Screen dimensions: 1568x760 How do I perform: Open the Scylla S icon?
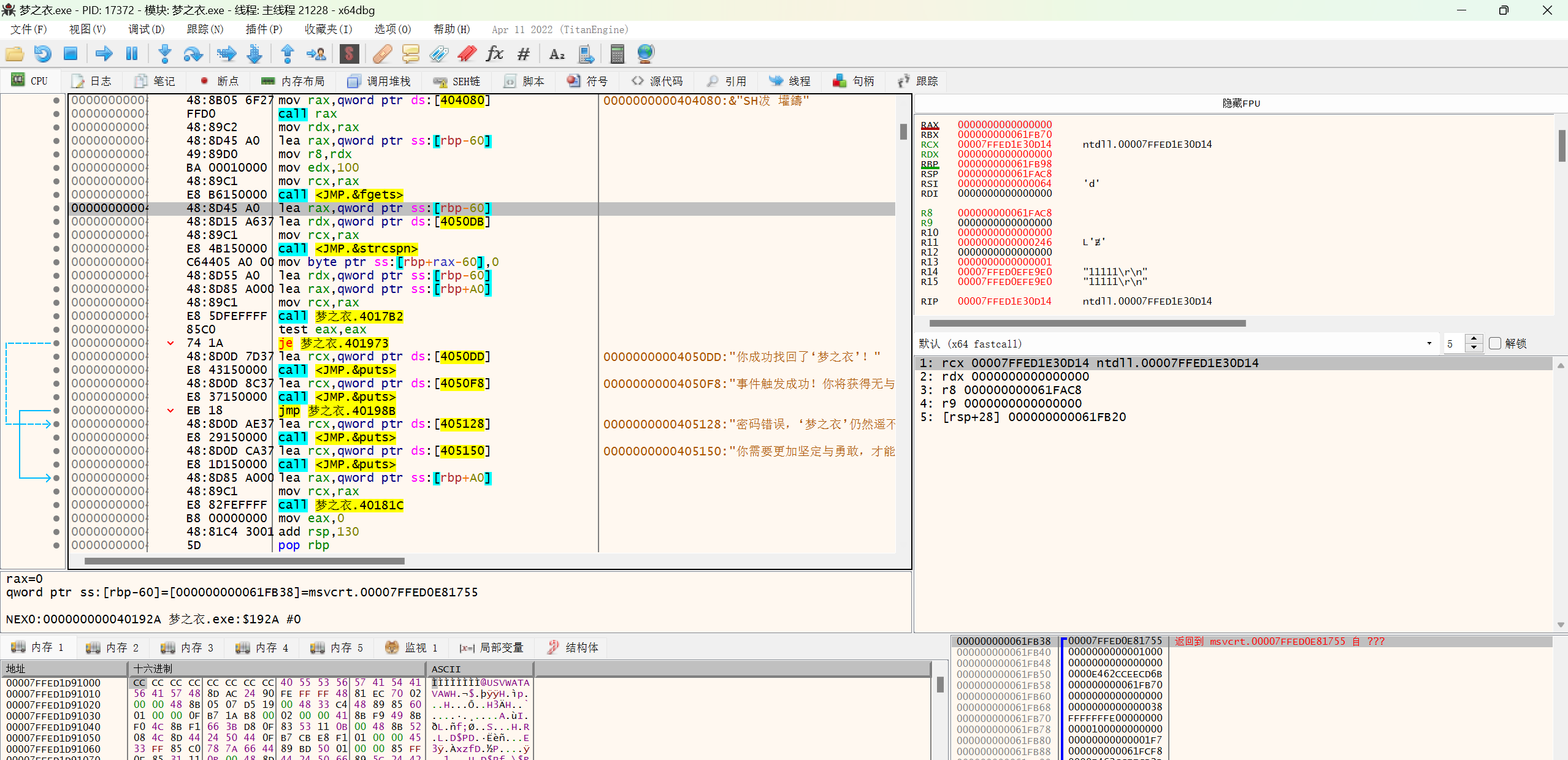point(349,54)
